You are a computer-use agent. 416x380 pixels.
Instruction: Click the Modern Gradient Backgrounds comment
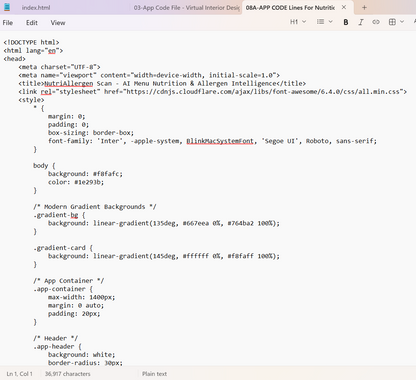coord(95,207)
